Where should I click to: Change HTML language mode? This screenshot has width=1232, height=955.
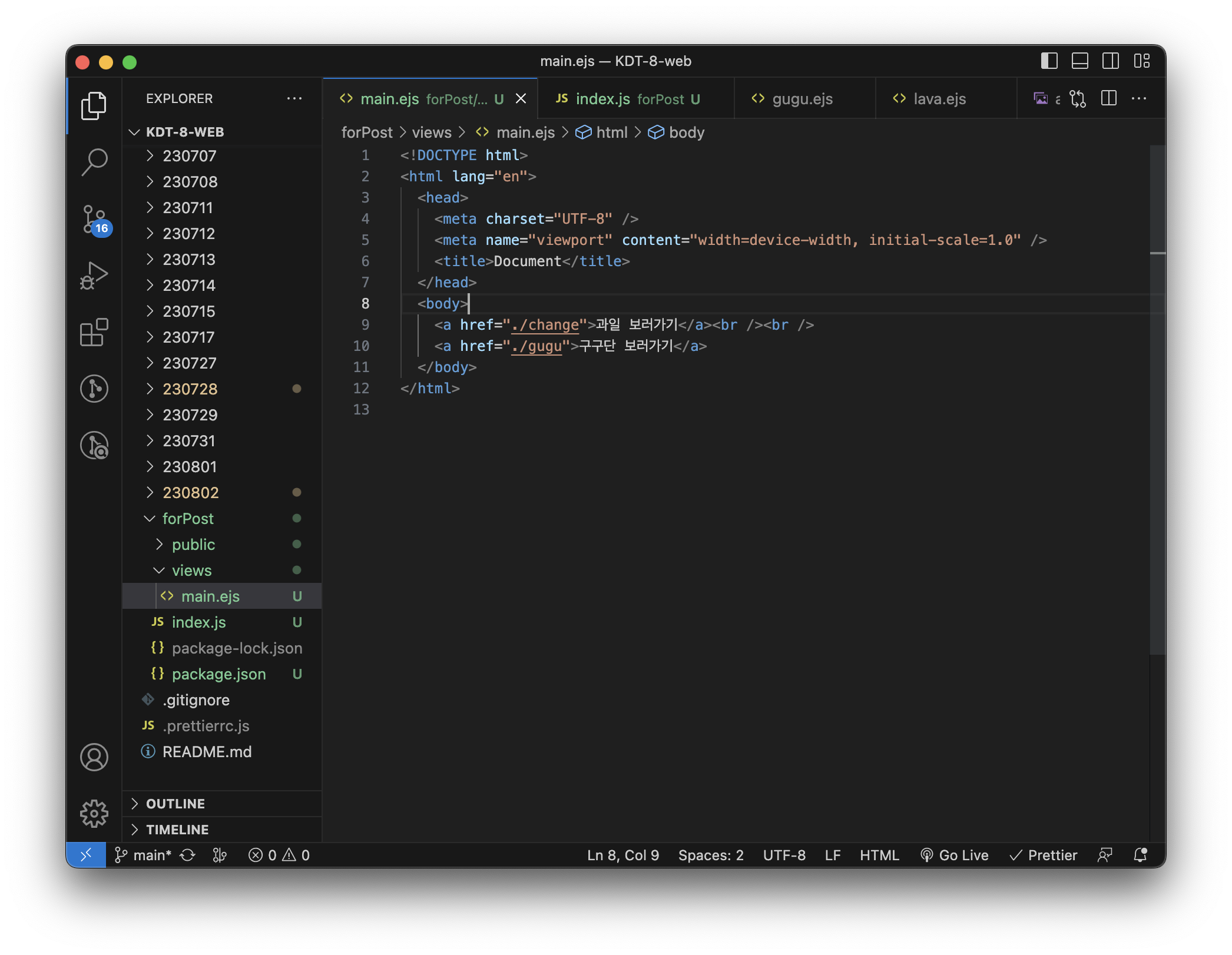[x=879, y=855]
